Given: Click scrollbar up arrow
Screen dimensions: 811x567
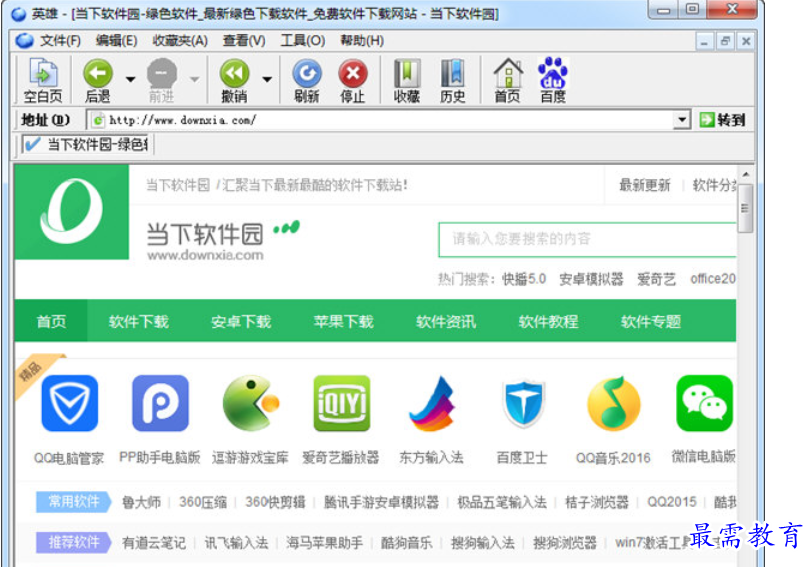Looking at the screenshot, I should click(x=745, y=174).
